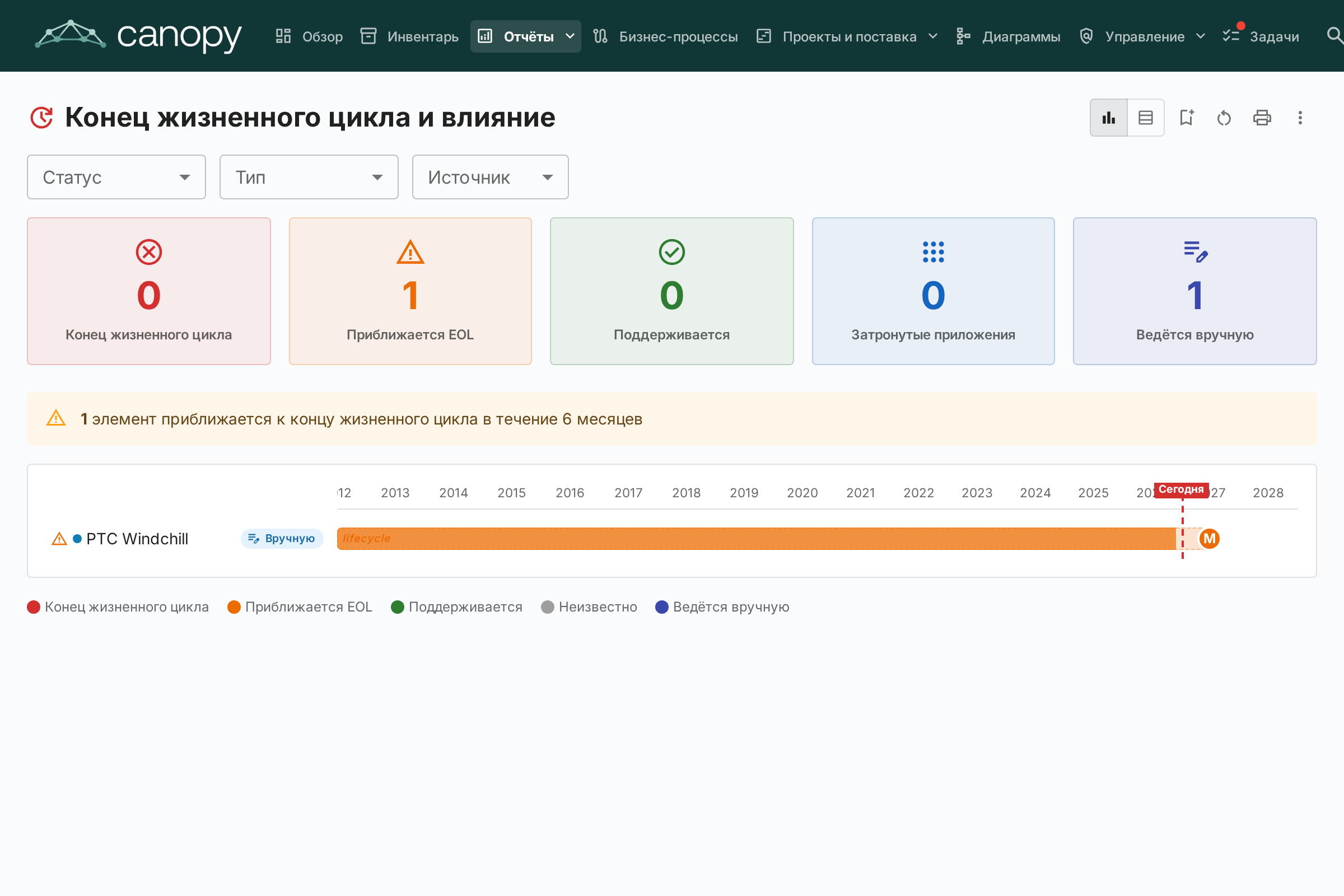Click the 2020 year label on timeline
The height and width of the screenshot is (896, 1344).
[802, 493]
